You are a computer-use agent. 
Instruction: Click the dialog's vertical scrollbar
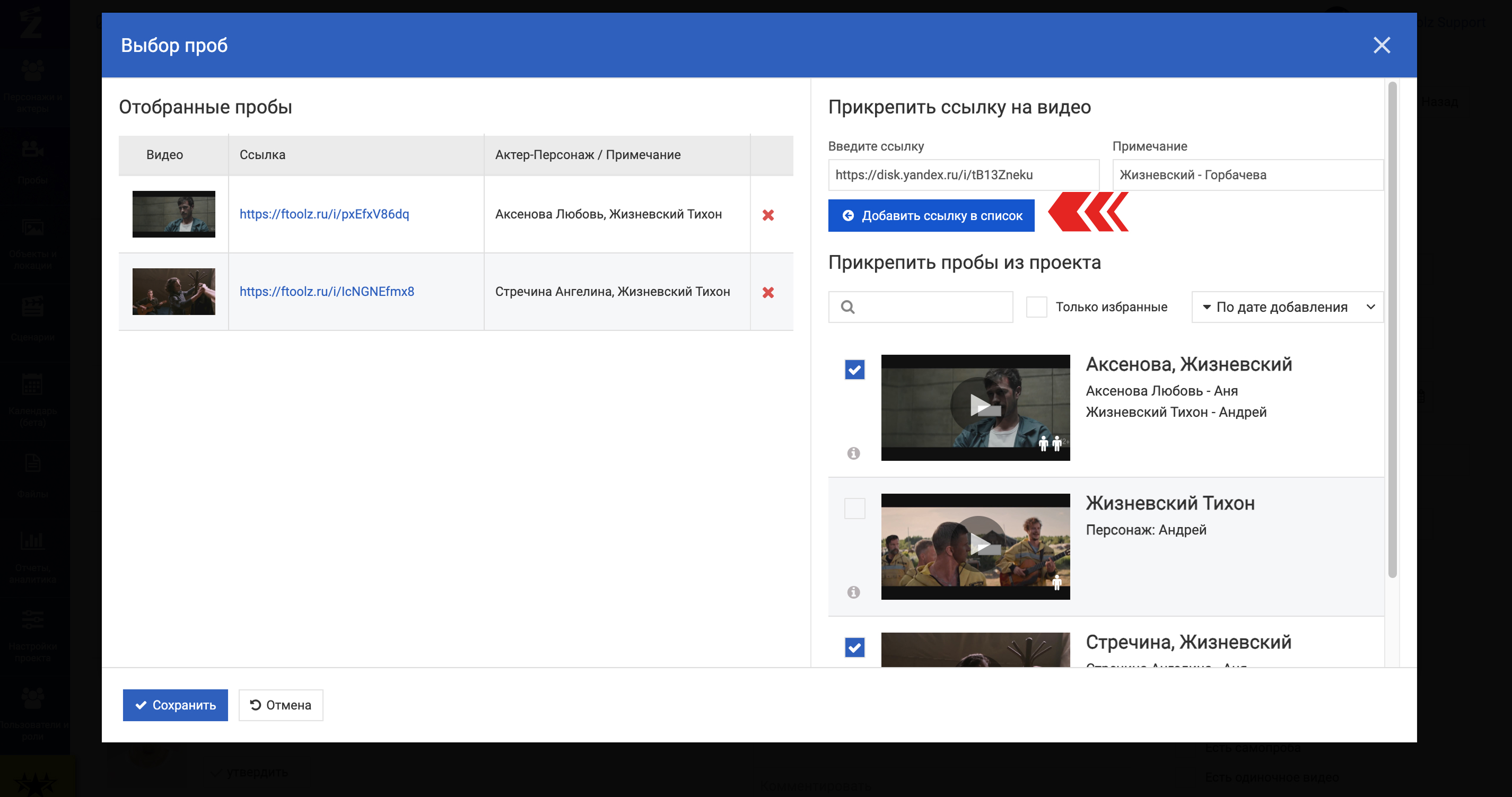pos(1392,329)
